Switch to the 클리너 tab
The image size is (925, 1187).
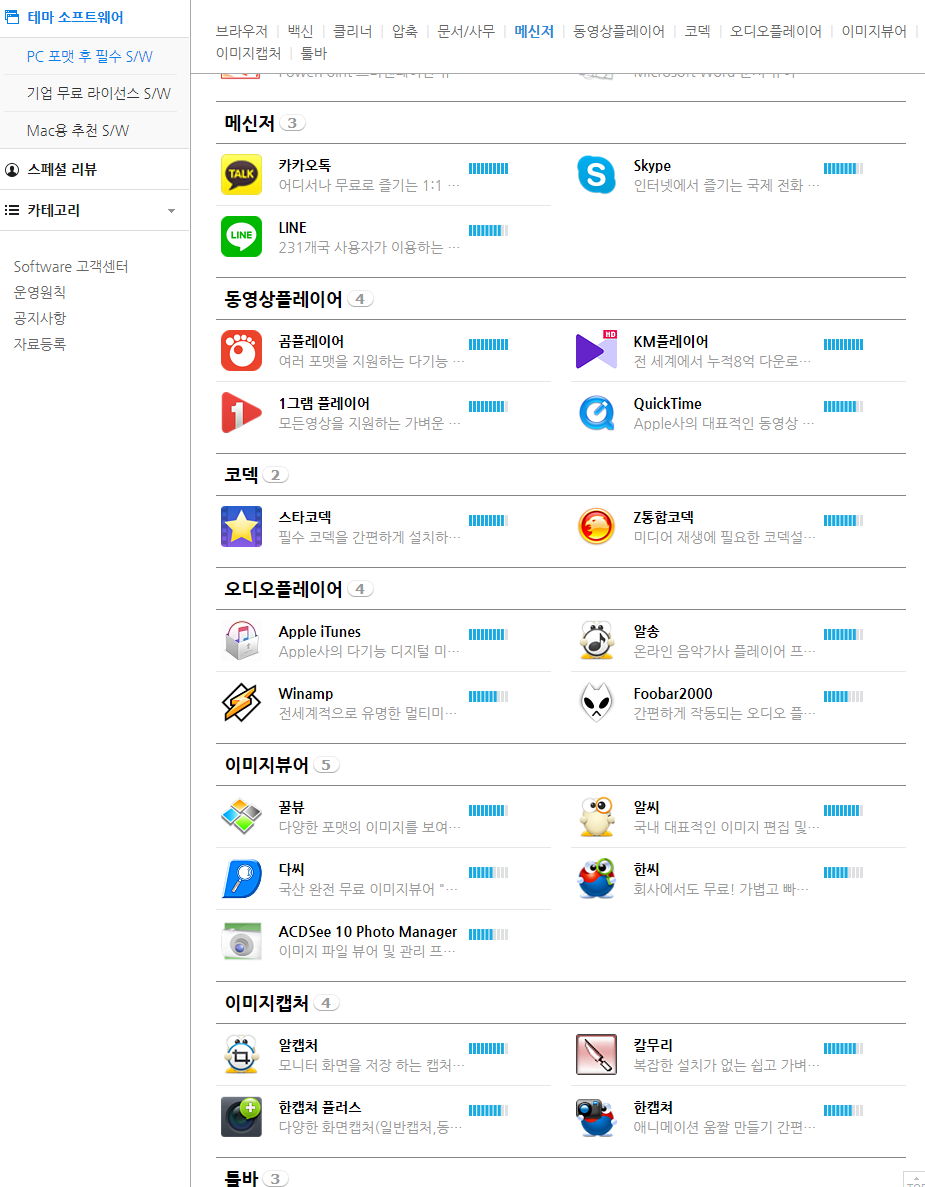pos(353,31)
